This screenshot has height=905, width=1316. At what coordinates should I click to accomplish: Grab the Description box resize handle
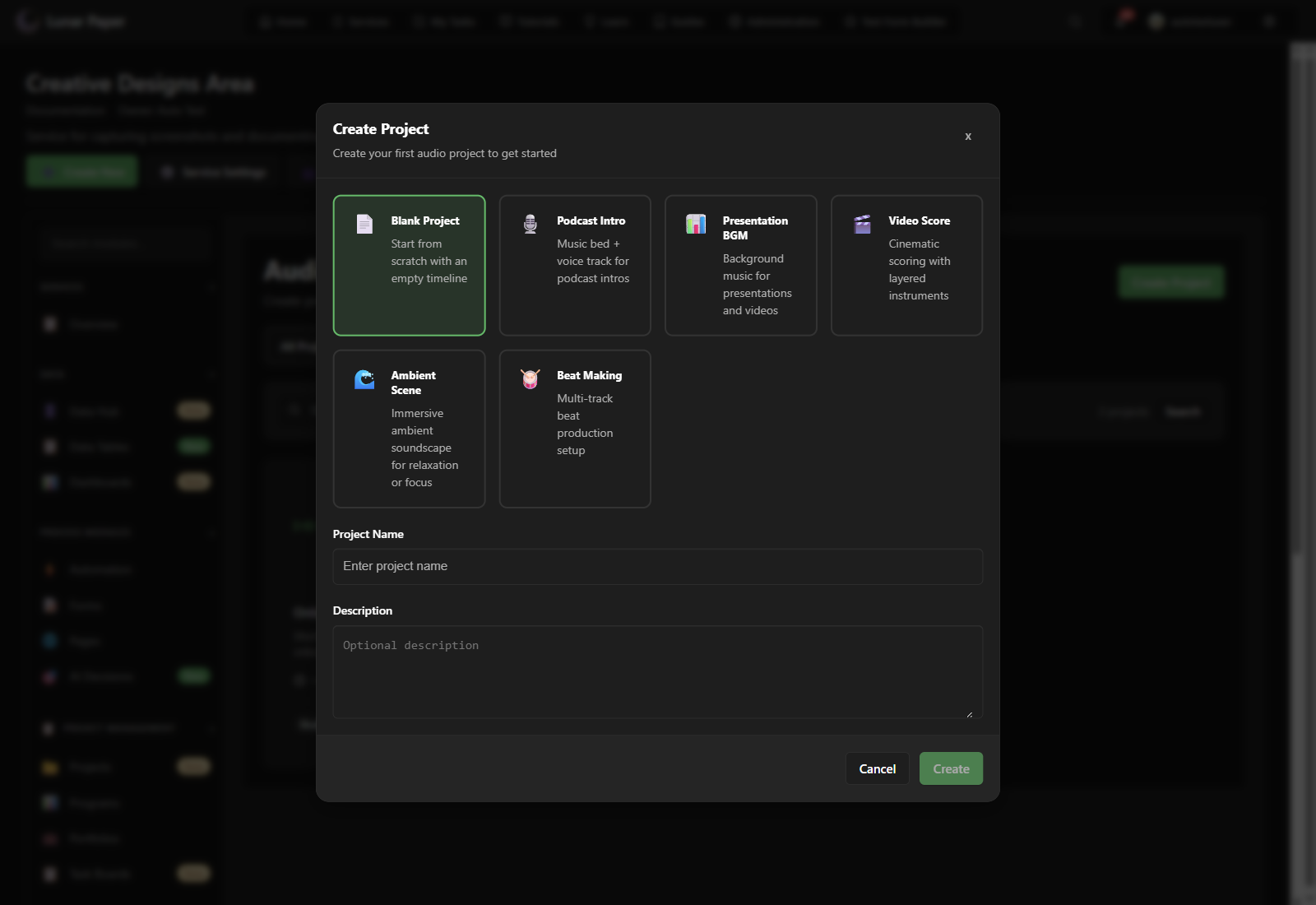point(970,714)
